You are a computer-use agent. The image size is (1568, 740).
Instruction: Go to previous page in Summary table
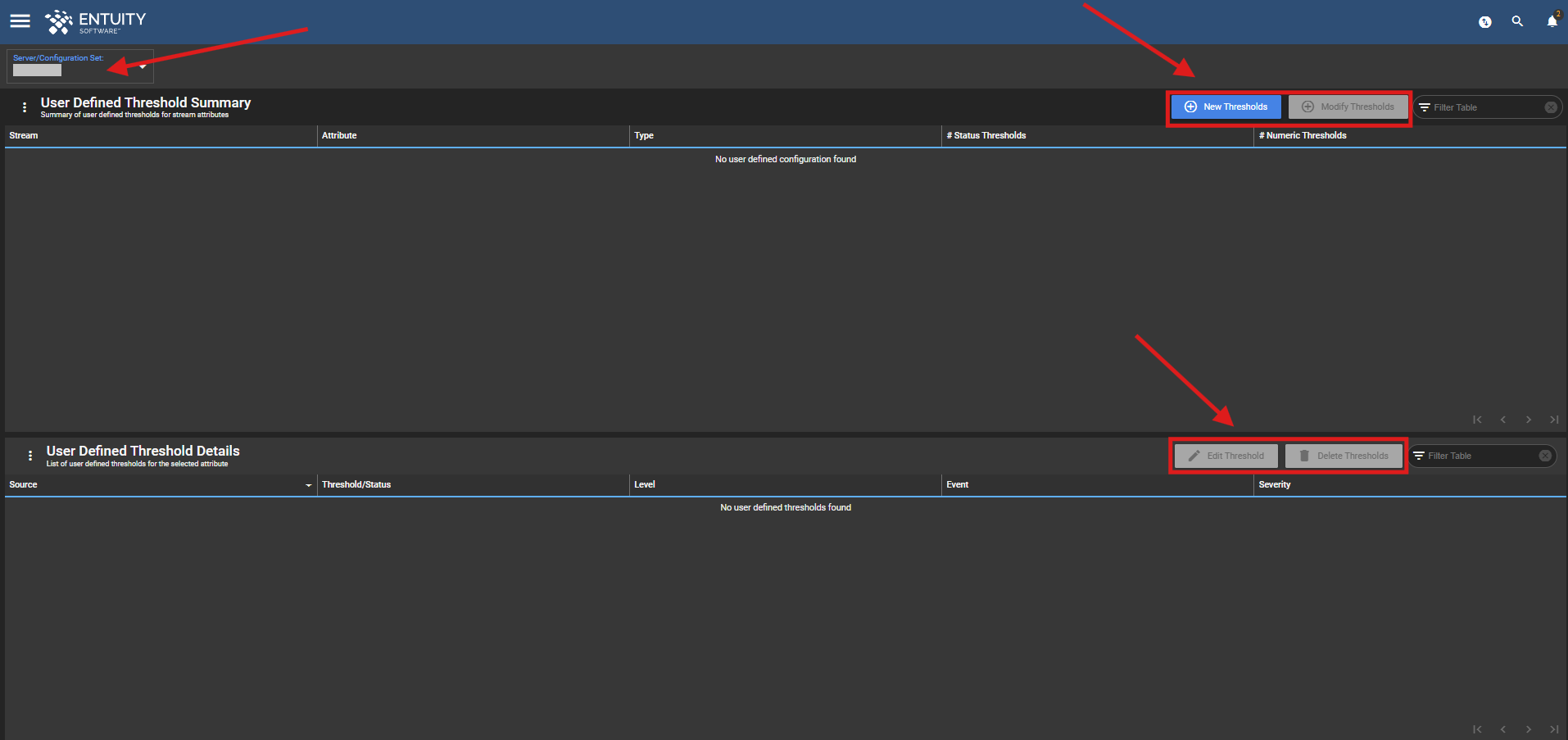[1502, 420]
